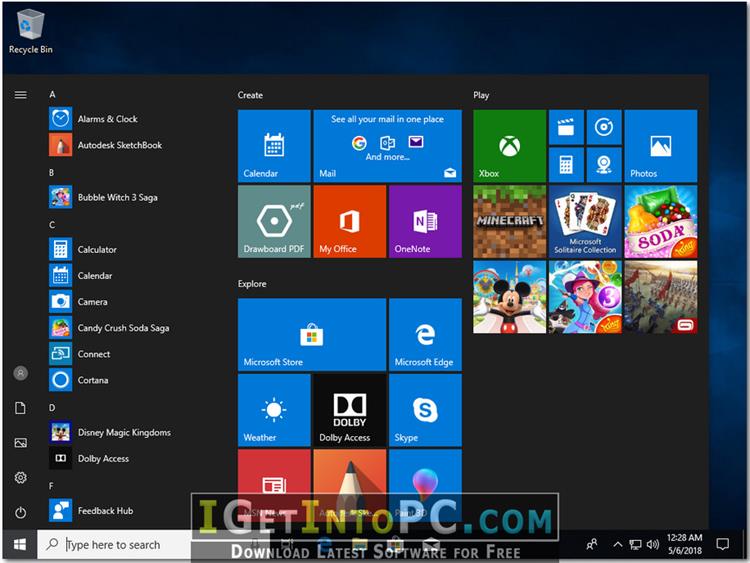This screenshot has width=750, height=563.
Task: Open the Movies & TV small tile
Action: [x=566, y=127]
